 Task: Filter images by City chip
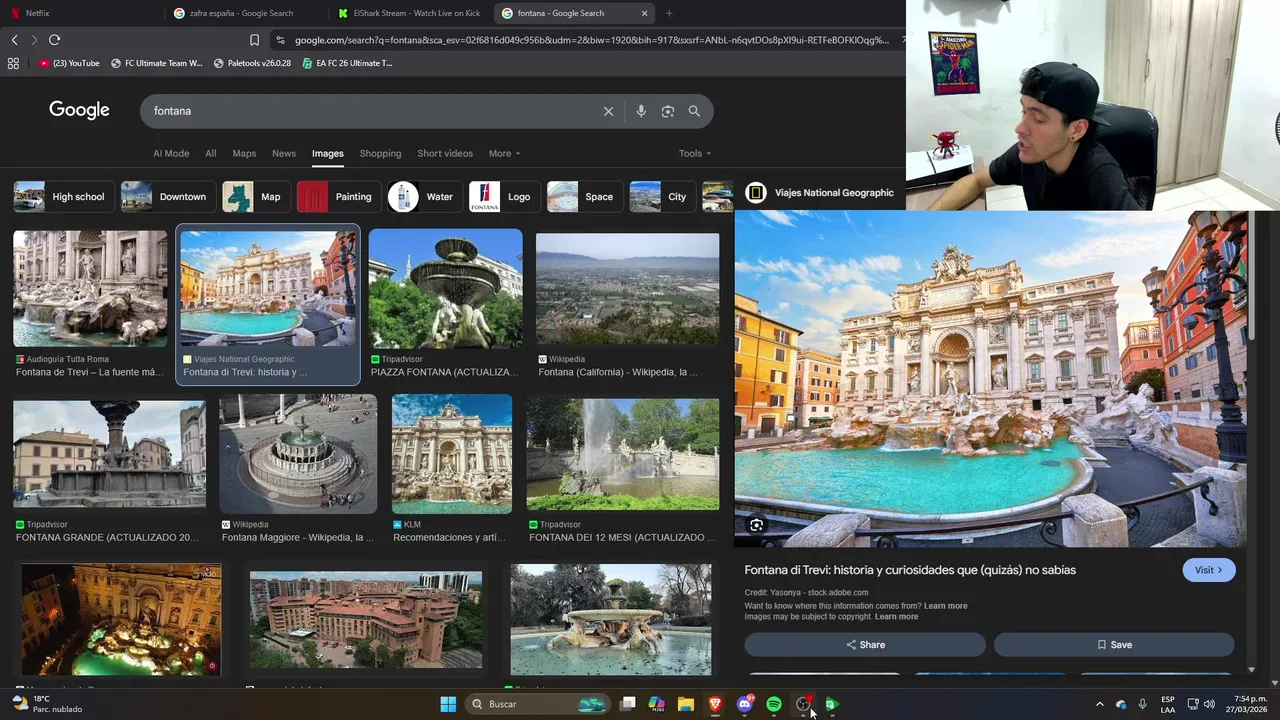(663, 197)
